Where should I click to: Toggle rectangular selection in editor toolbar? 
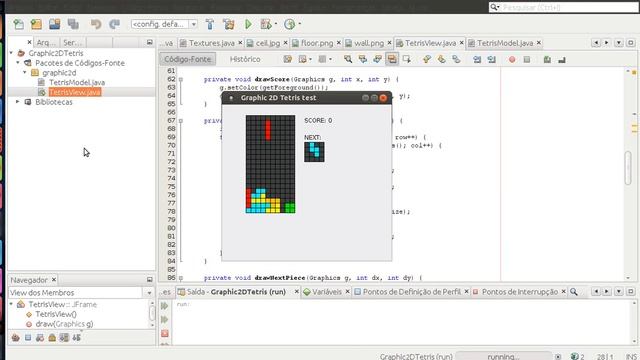[x=407, y=60]
